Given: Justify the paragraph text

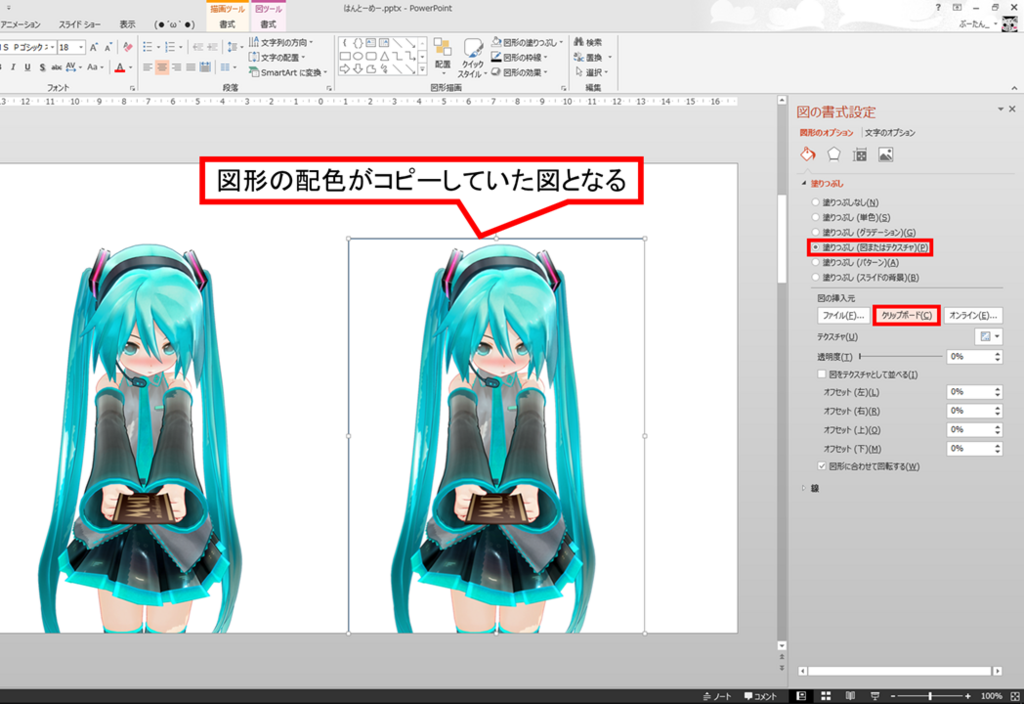Looking at the screenshot, I should [x=191, y=67].
